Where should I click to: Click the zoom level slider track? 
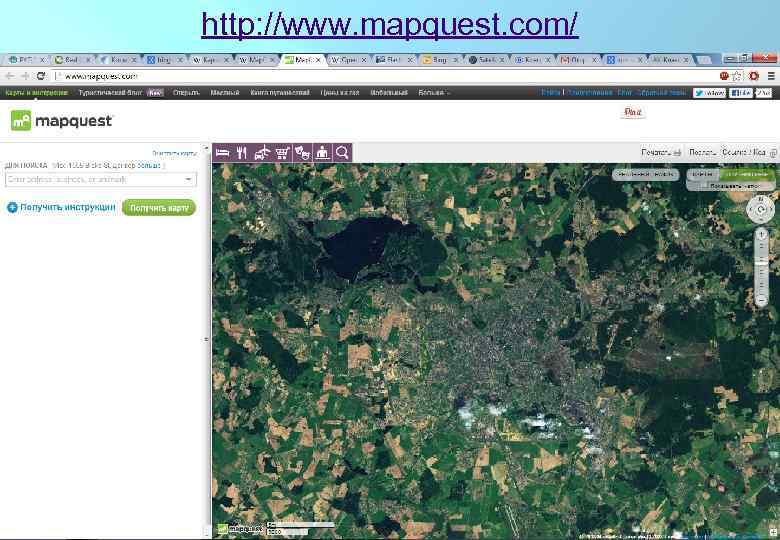point(761,268)
